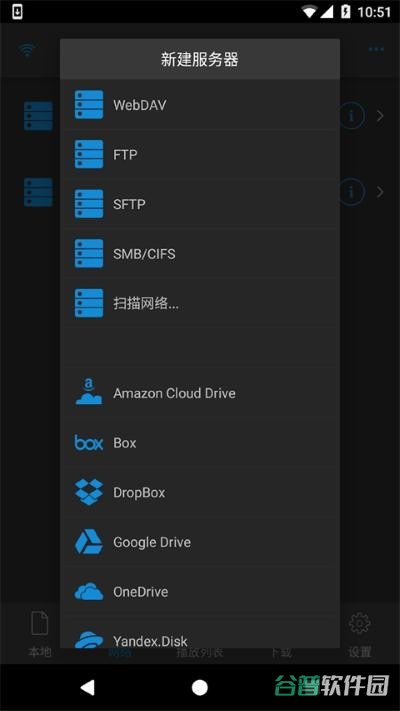This screenshot has height=711, width=400.
Task: Switch to the 播放列表 (Playlist) tab
Action: (200, 653)
